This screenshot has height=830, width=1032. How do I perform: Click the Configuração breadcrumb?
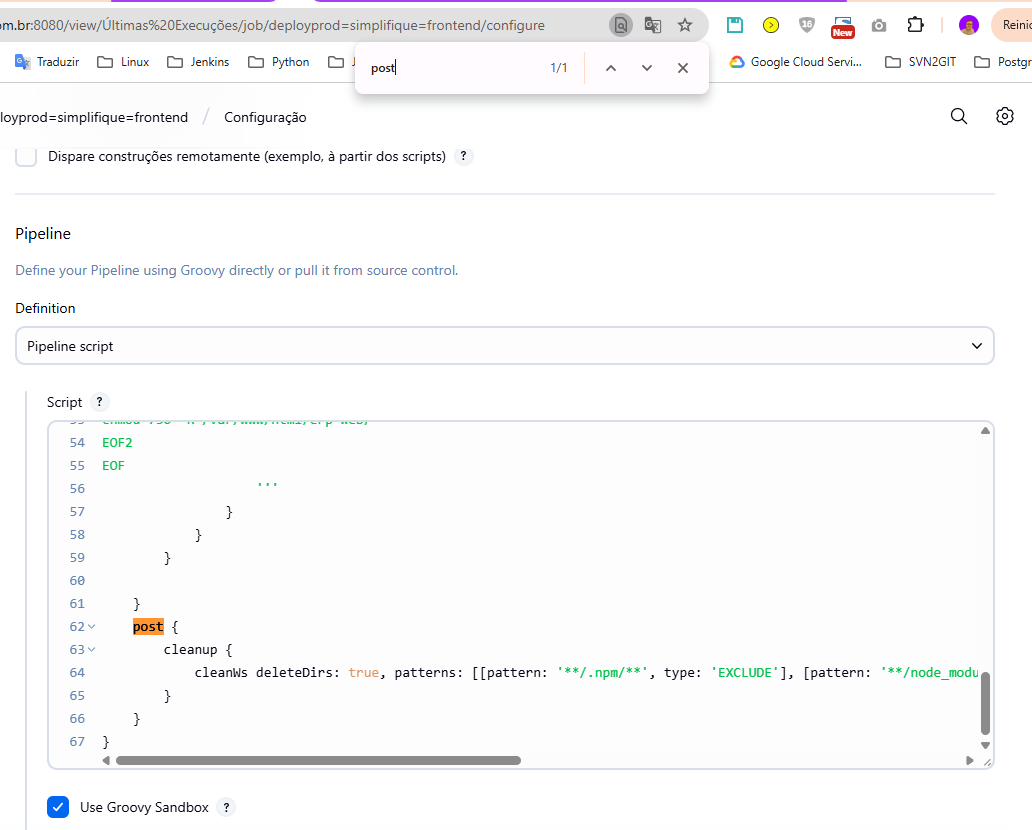point(265,117)
